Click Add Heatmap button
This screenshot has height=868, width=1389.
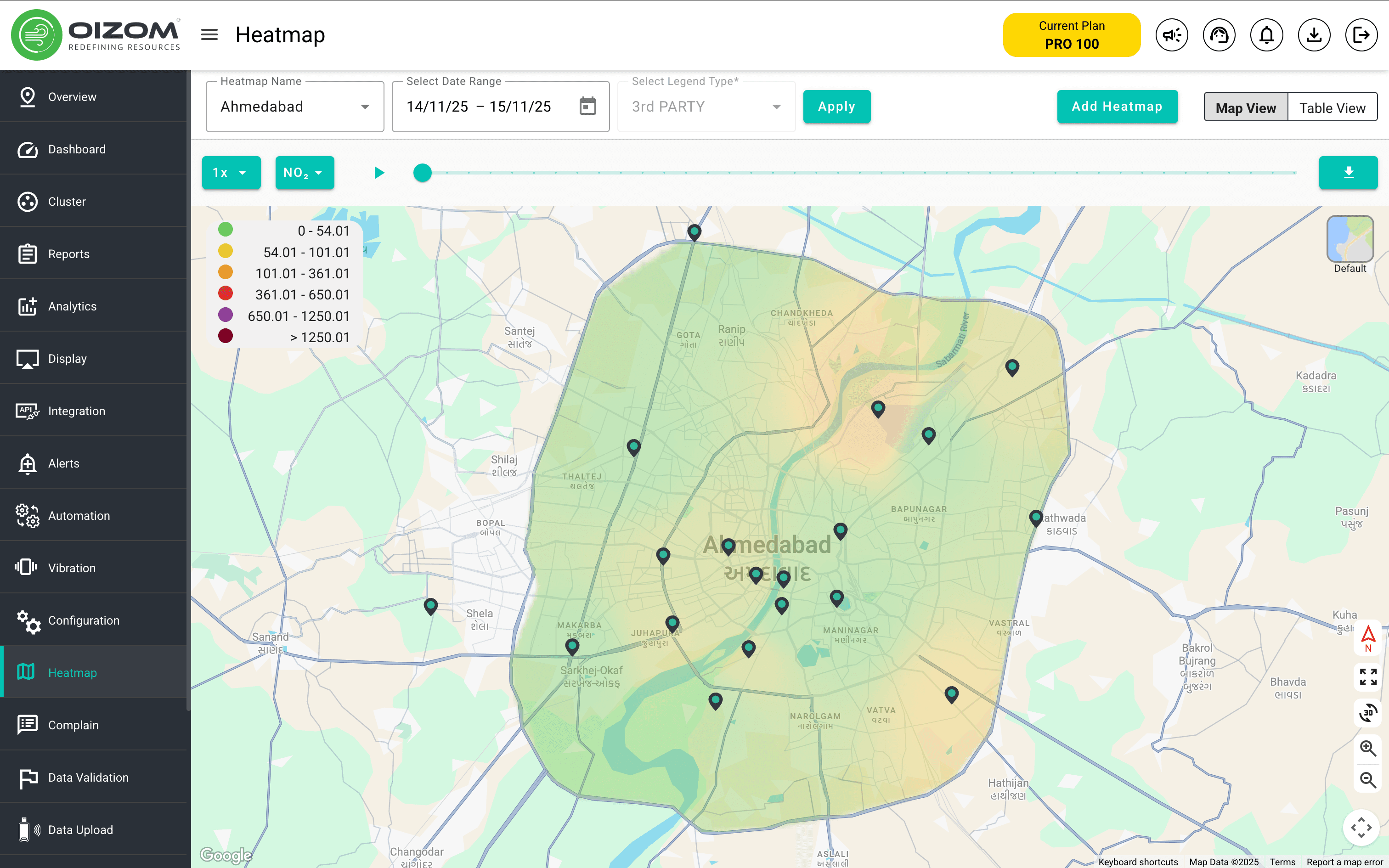pyautogui.click(x=1117, y=106)
